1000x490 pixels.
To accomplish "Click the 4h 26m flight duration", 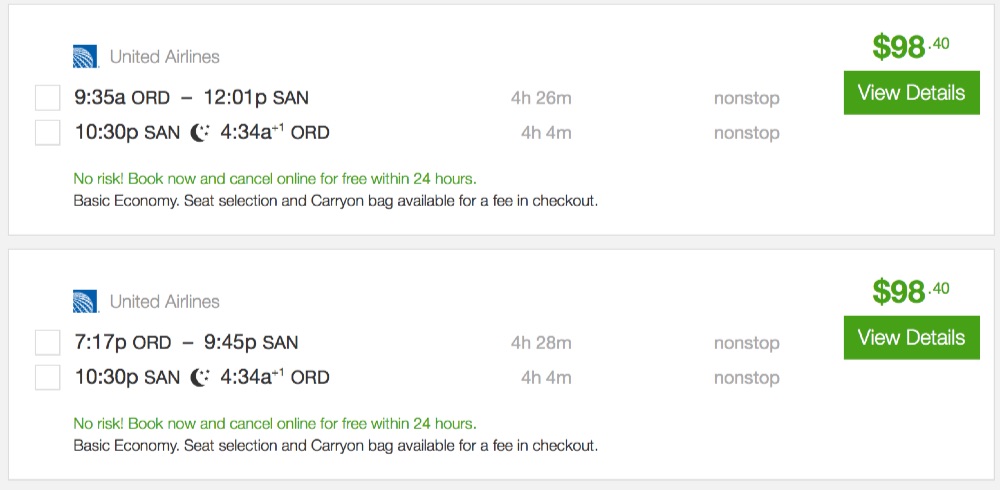I will pos(541,98).
